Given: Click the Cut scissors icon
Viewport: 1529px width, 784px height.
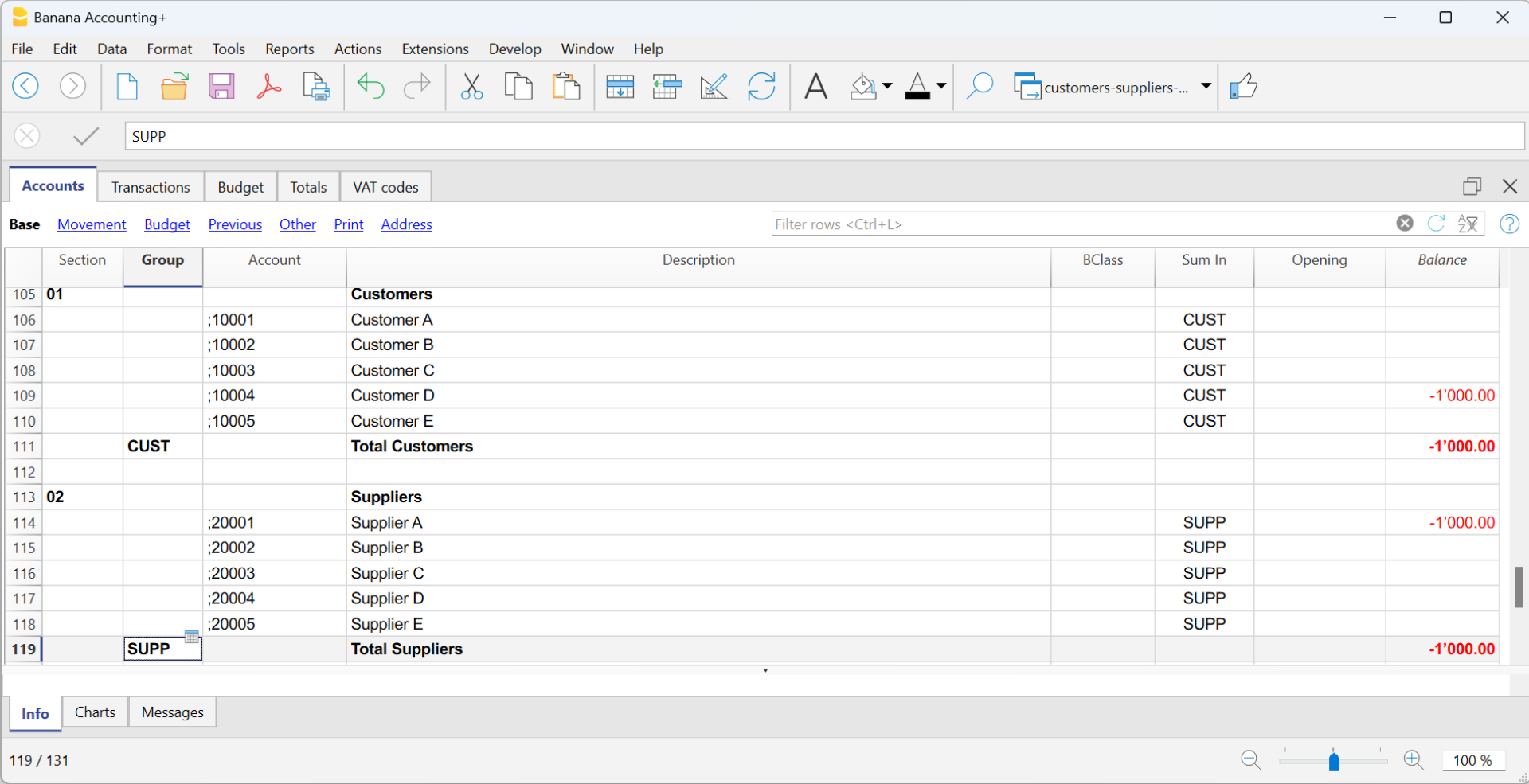Looking at the screenshot, I should pos(471,86).
